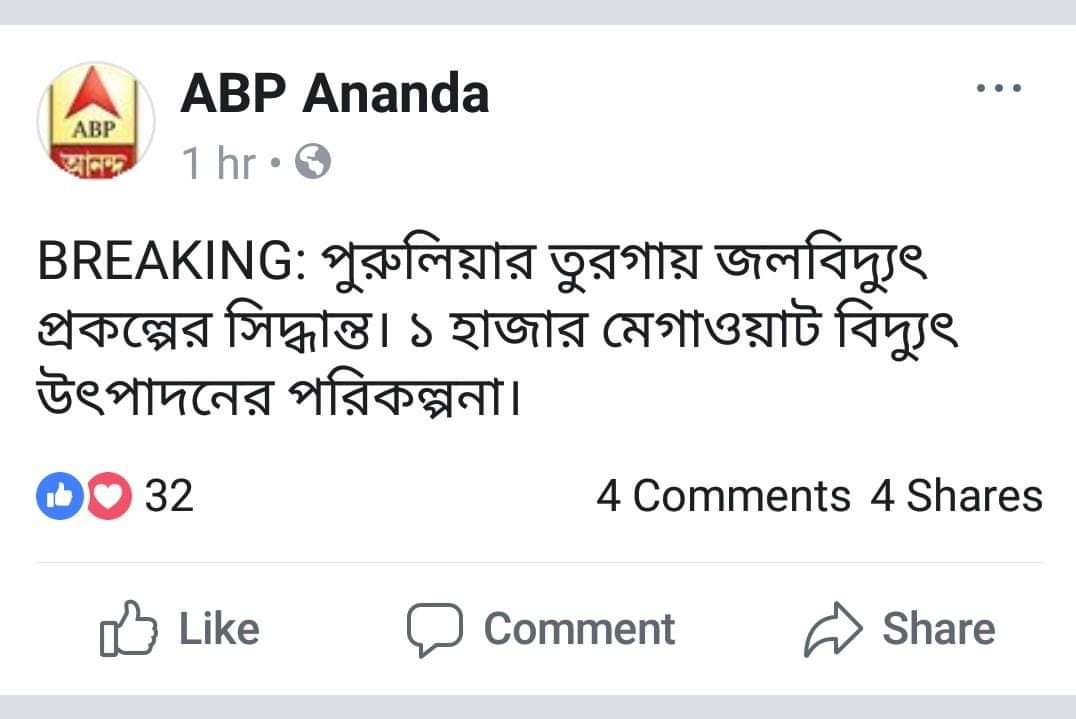Click the "1 hr" post timestamp
The width and height of the screenshot is (1076, 719).
[x=218, y=163]
